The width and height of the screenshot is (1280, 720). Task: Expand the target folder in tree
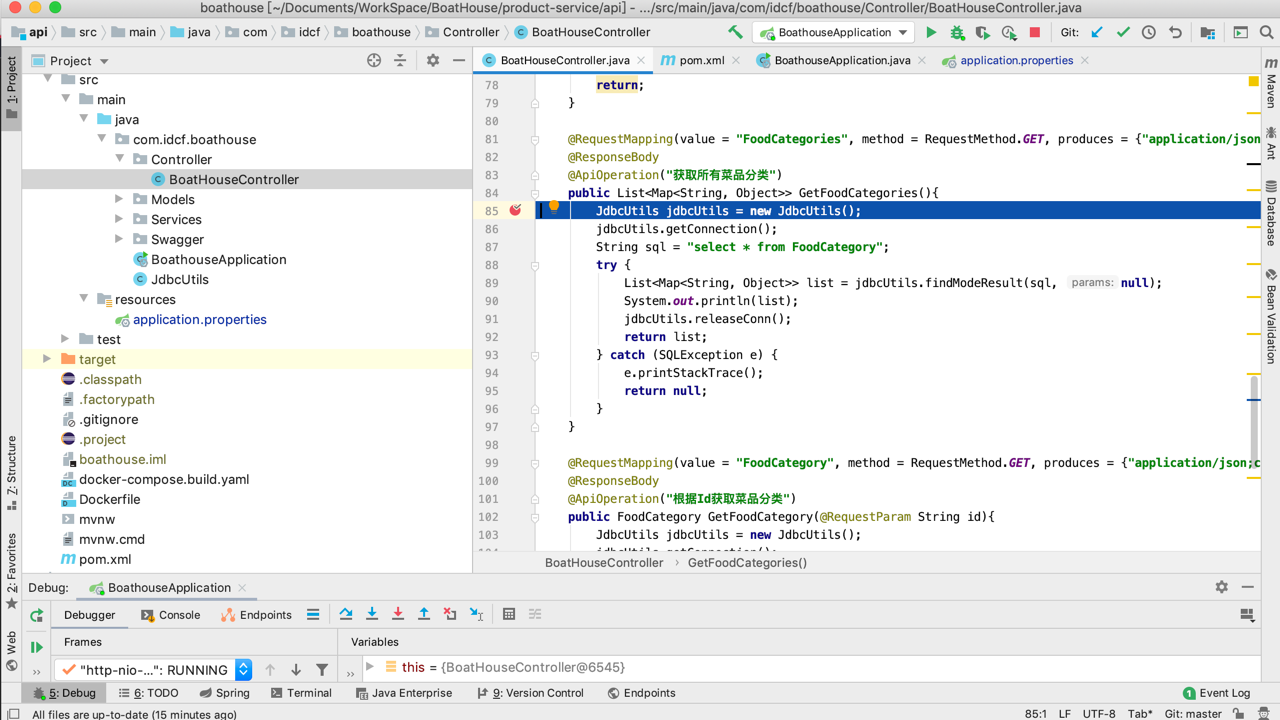(47, 359)
